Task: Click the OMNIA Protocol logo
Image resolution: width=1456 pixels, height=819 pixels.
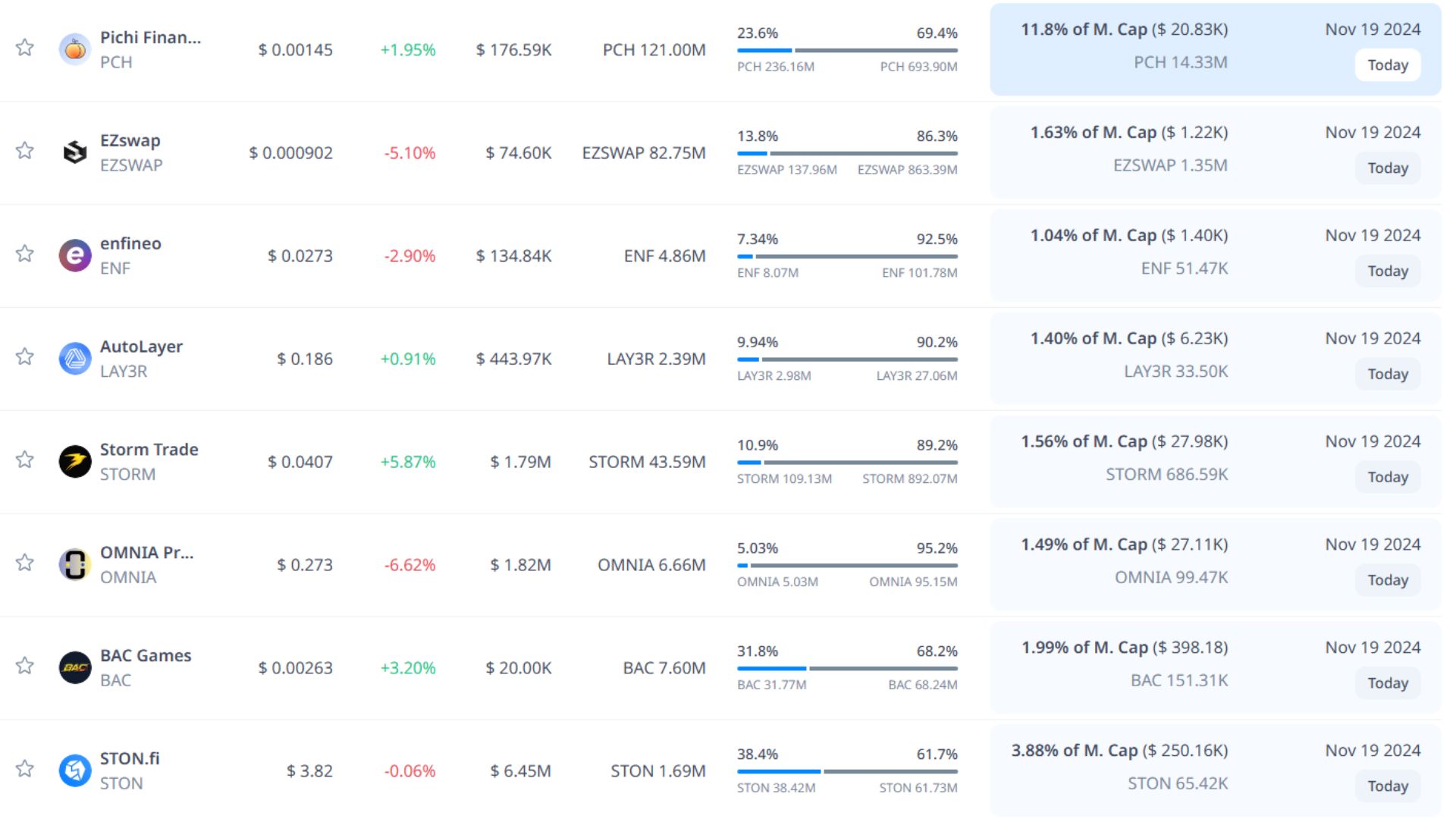Action: pos(74,564)
